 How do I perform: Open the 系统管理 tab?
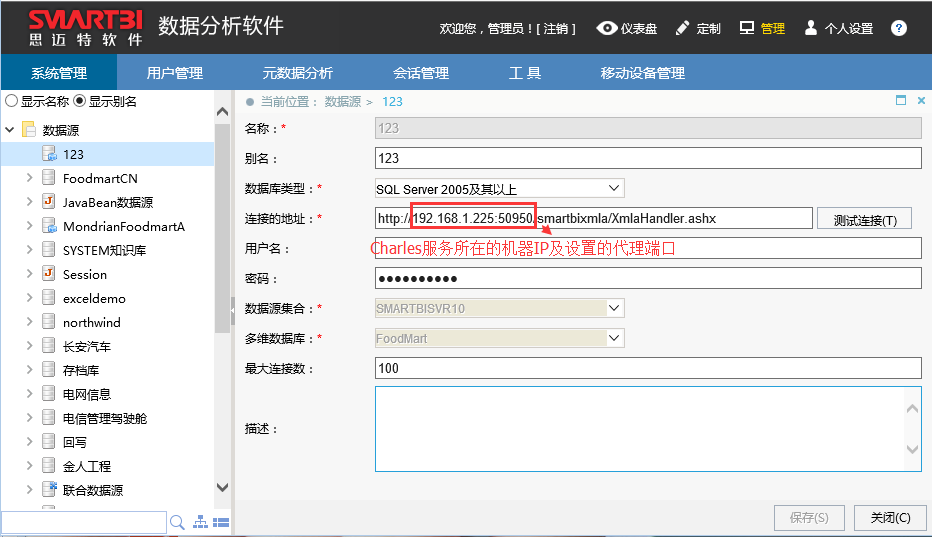[x=59, y=73]
